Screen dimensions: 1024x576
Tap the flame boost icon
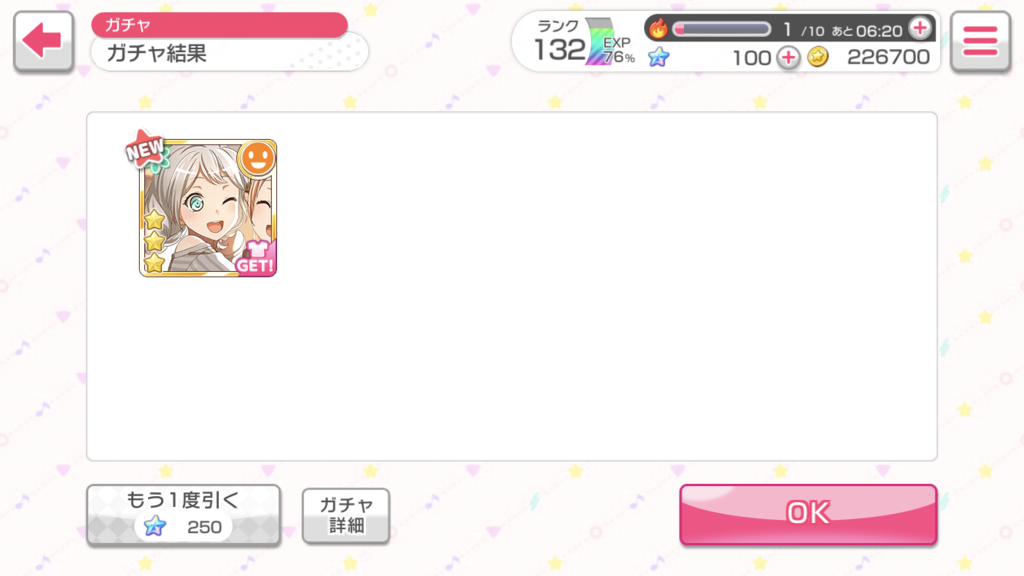[x=658, y=29]
